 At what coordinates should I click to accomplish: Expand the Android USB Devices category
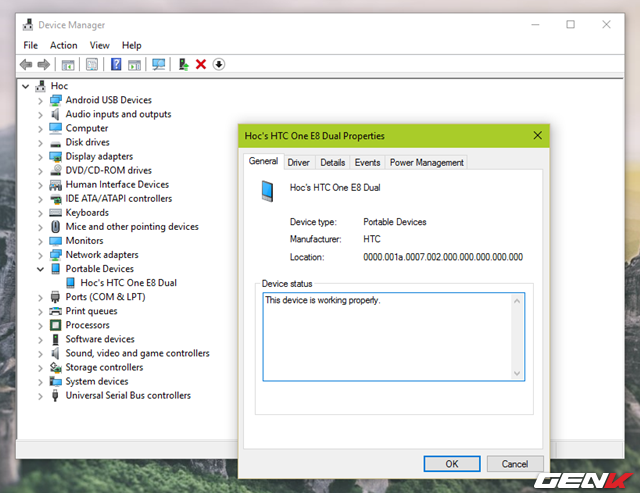click(x=40, y=101)
